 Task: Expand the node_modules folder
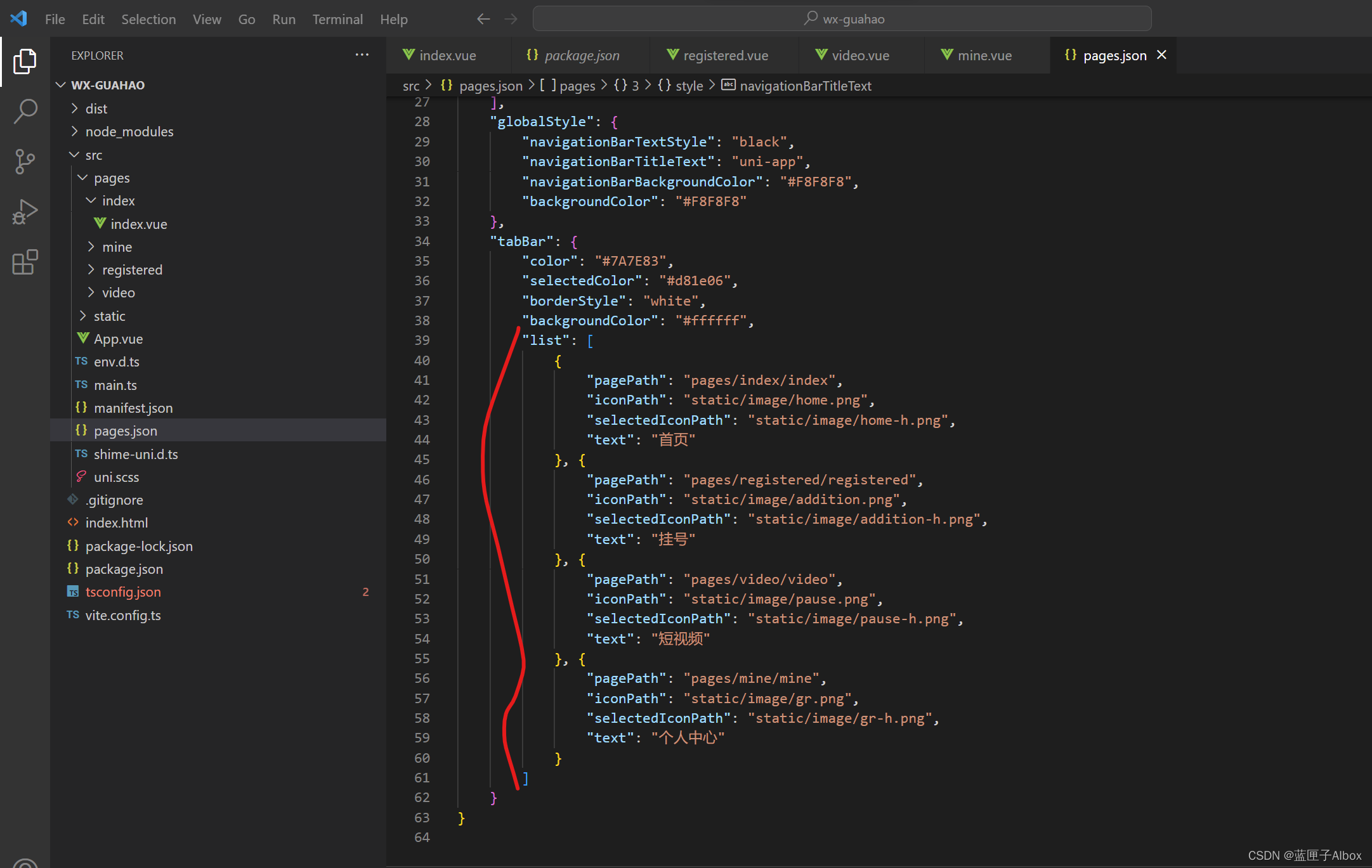pos(129,131)
